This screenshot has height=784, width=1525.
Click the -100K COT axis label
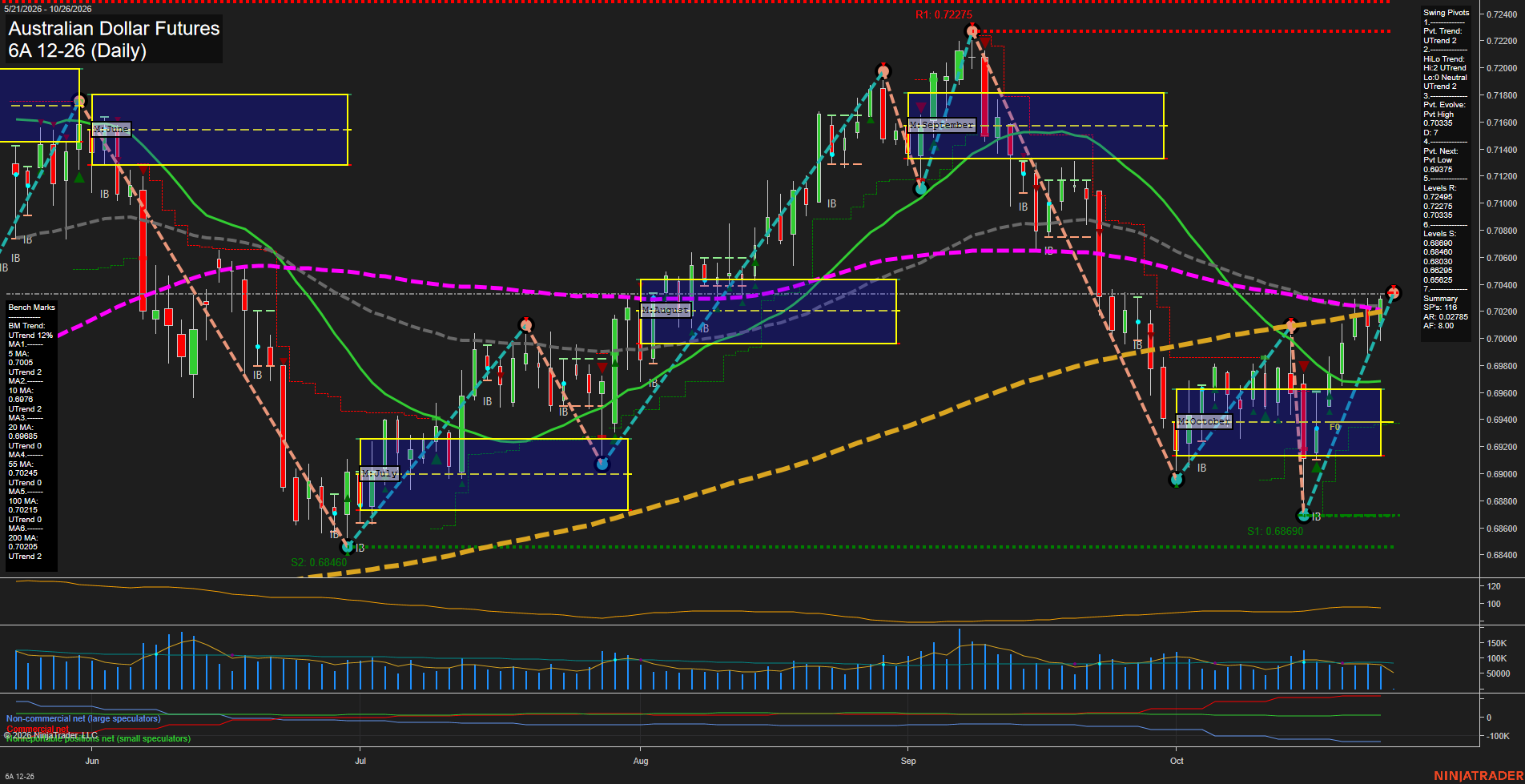pyautogui.click(x=1498, y=736)
